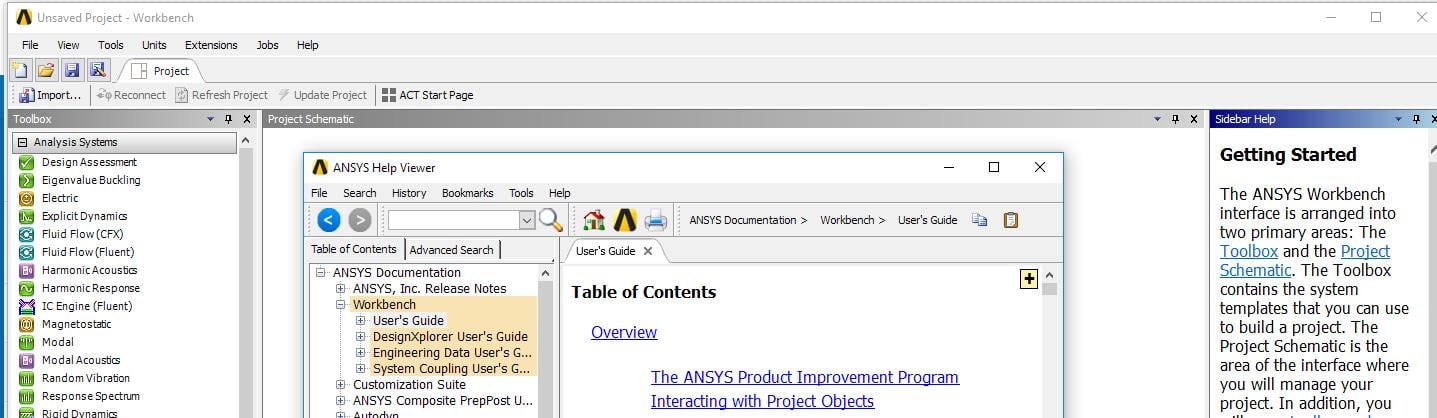Open the help search box dropdown arrow
1437x418 pixels.
[527, 220]
